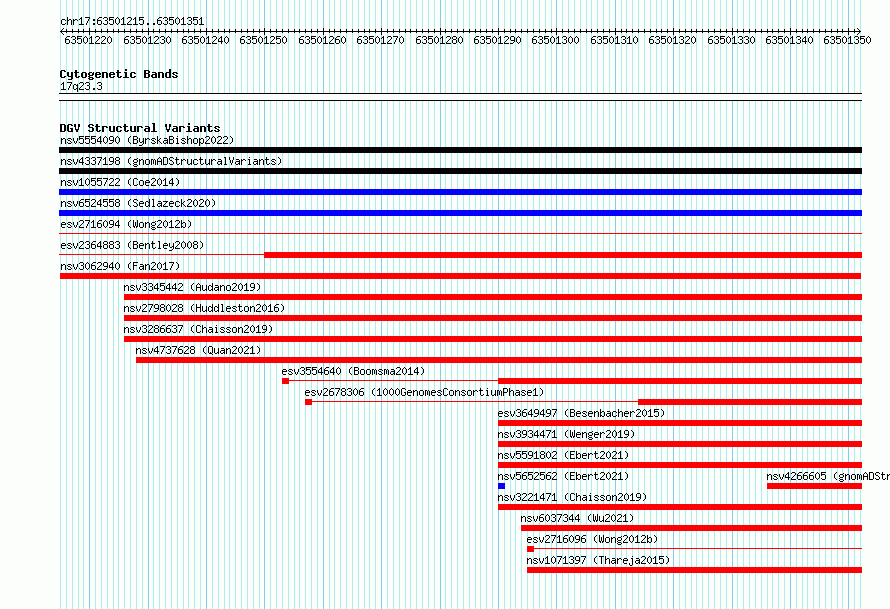Click ruler position 63501250
This screenshot has height=609, width=890.
[x=263, y=40]
